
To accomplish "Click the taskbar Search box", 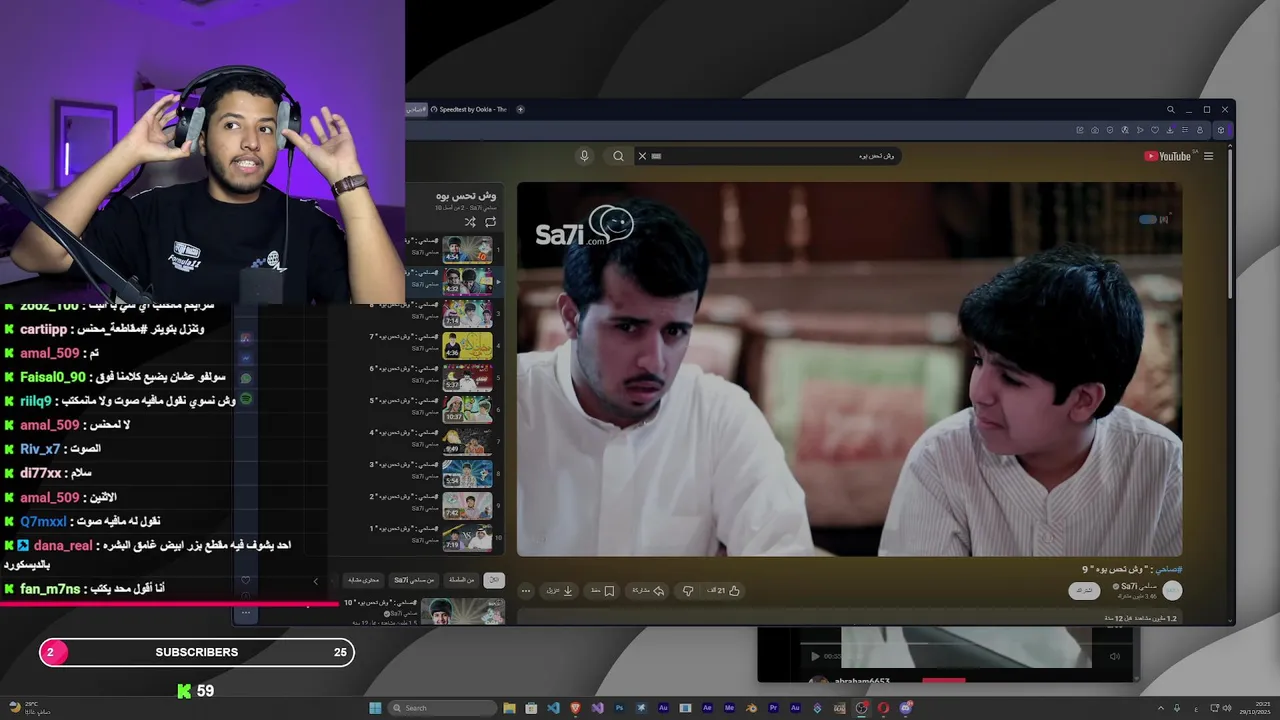I will click(x=440, y=708).
